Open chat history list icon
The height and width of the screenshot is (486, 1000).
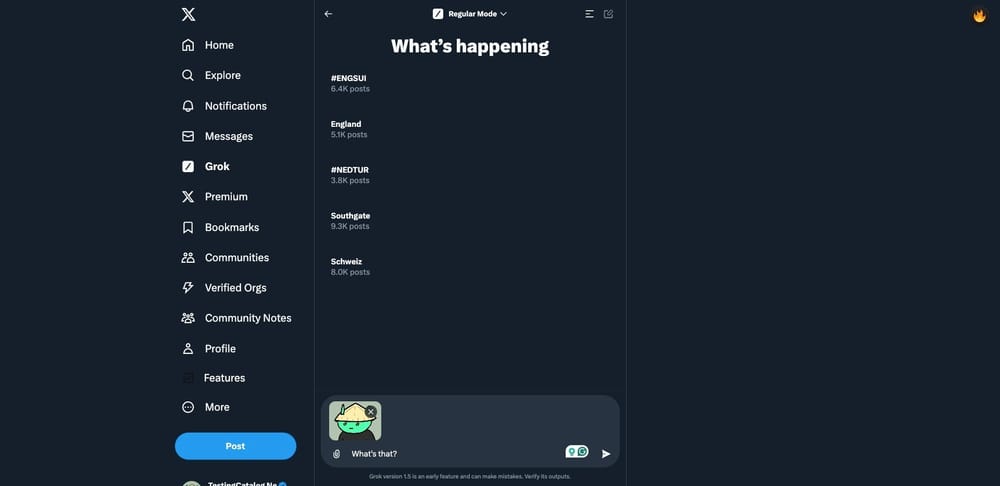coord(590,14)
